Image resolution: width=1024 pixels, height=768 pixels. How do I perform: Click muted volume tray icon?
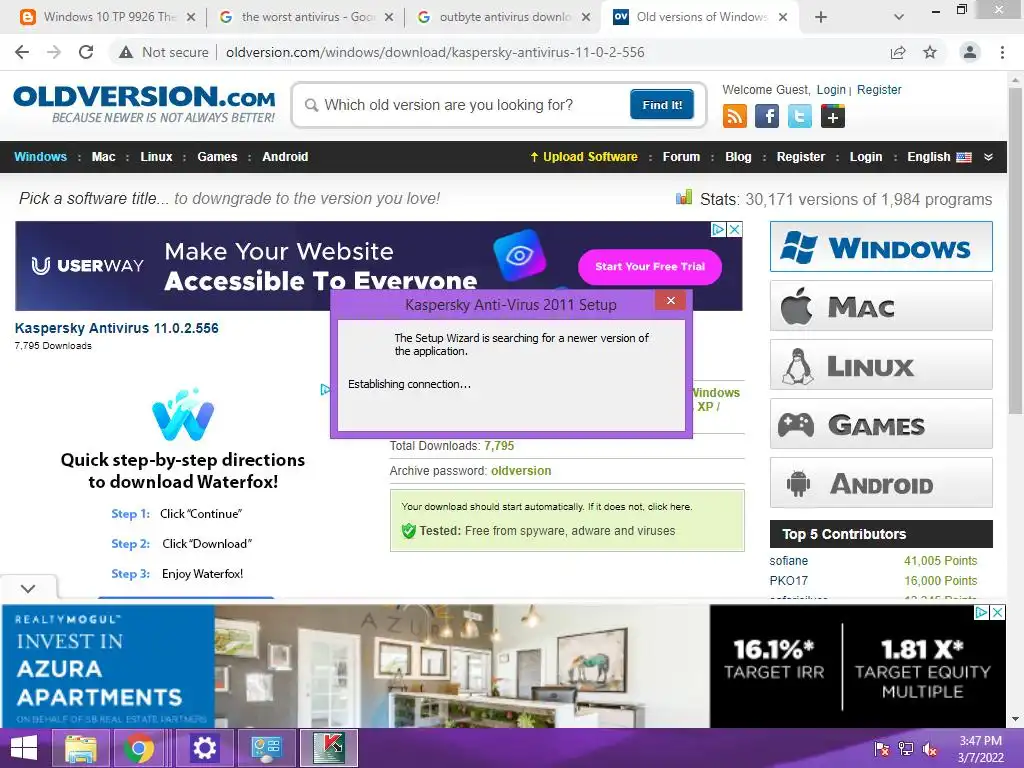(x=930, y=749)
